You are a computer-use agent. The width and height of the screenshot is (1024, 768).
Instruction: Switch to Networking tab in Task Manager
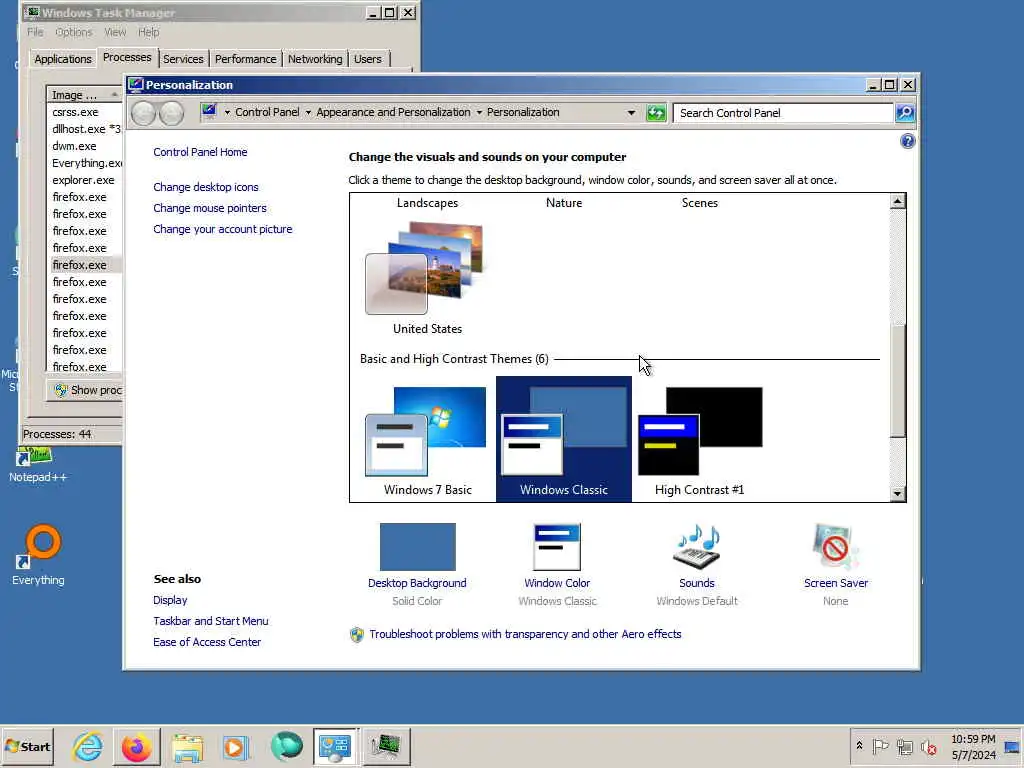315,59
